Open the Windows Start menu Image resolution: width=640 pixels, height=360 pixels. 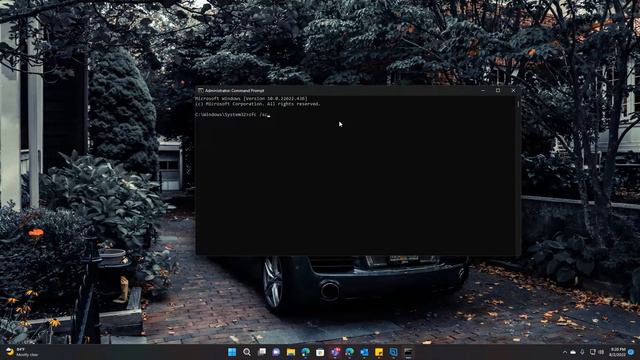click(x=232, y=352)
